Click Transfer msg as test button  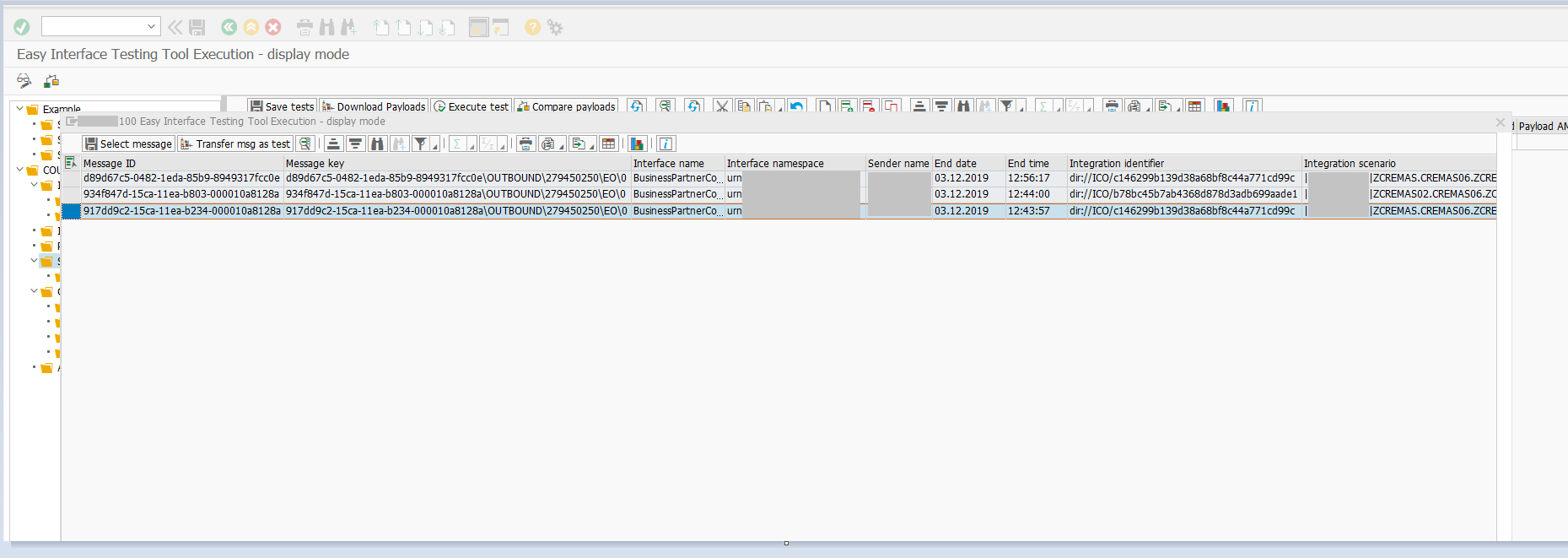pos(235,144)
